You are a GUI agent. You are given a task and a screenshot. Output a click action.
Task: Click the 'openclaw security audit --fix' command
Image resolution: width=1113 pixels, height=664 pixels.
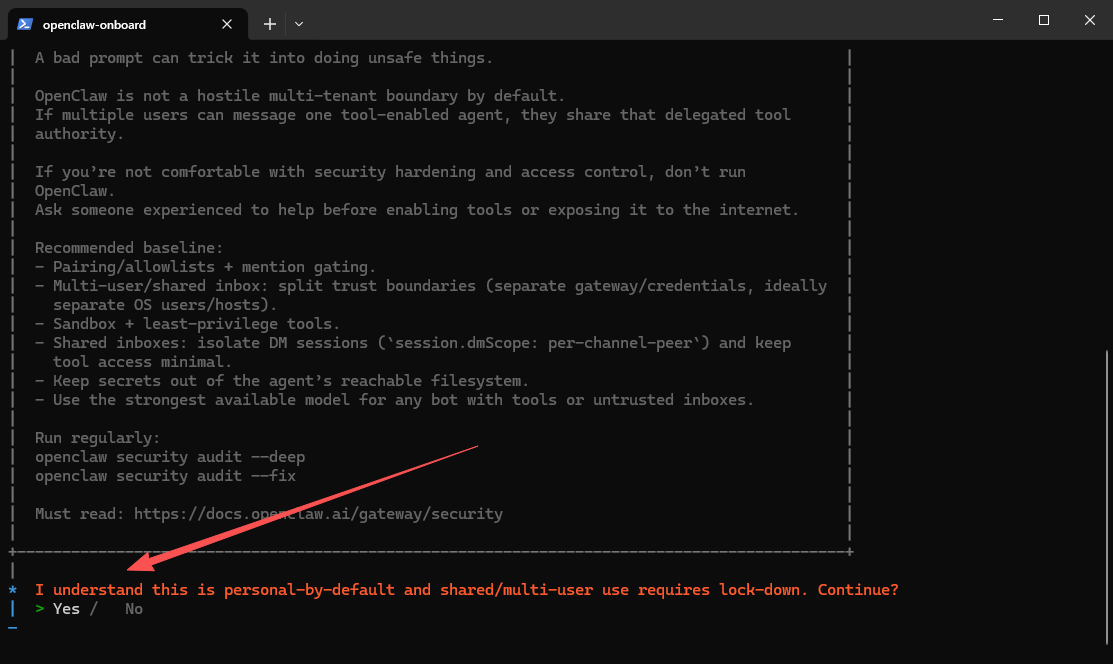[165, 476]
